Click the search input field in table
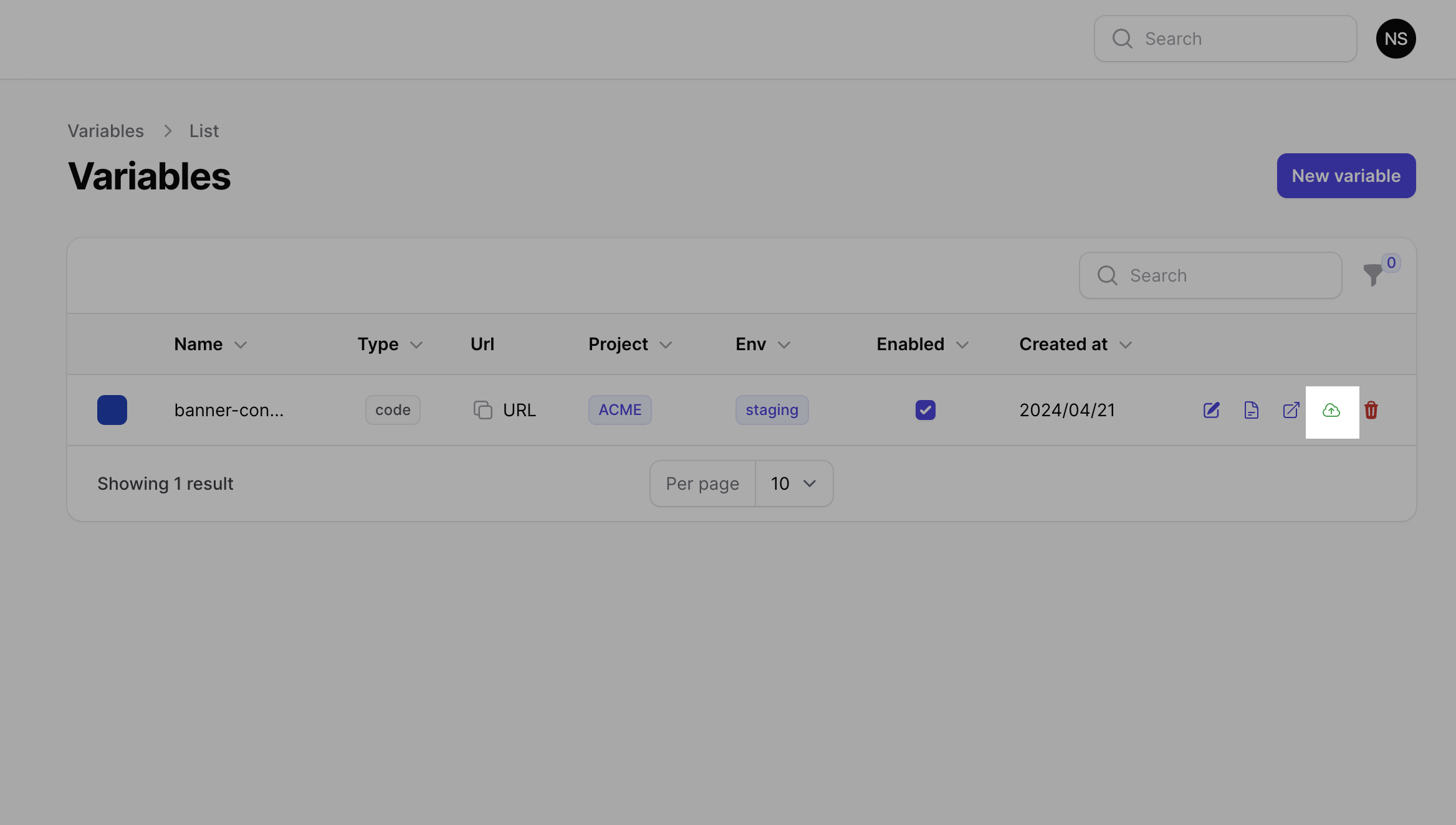 pos(1211,275)
